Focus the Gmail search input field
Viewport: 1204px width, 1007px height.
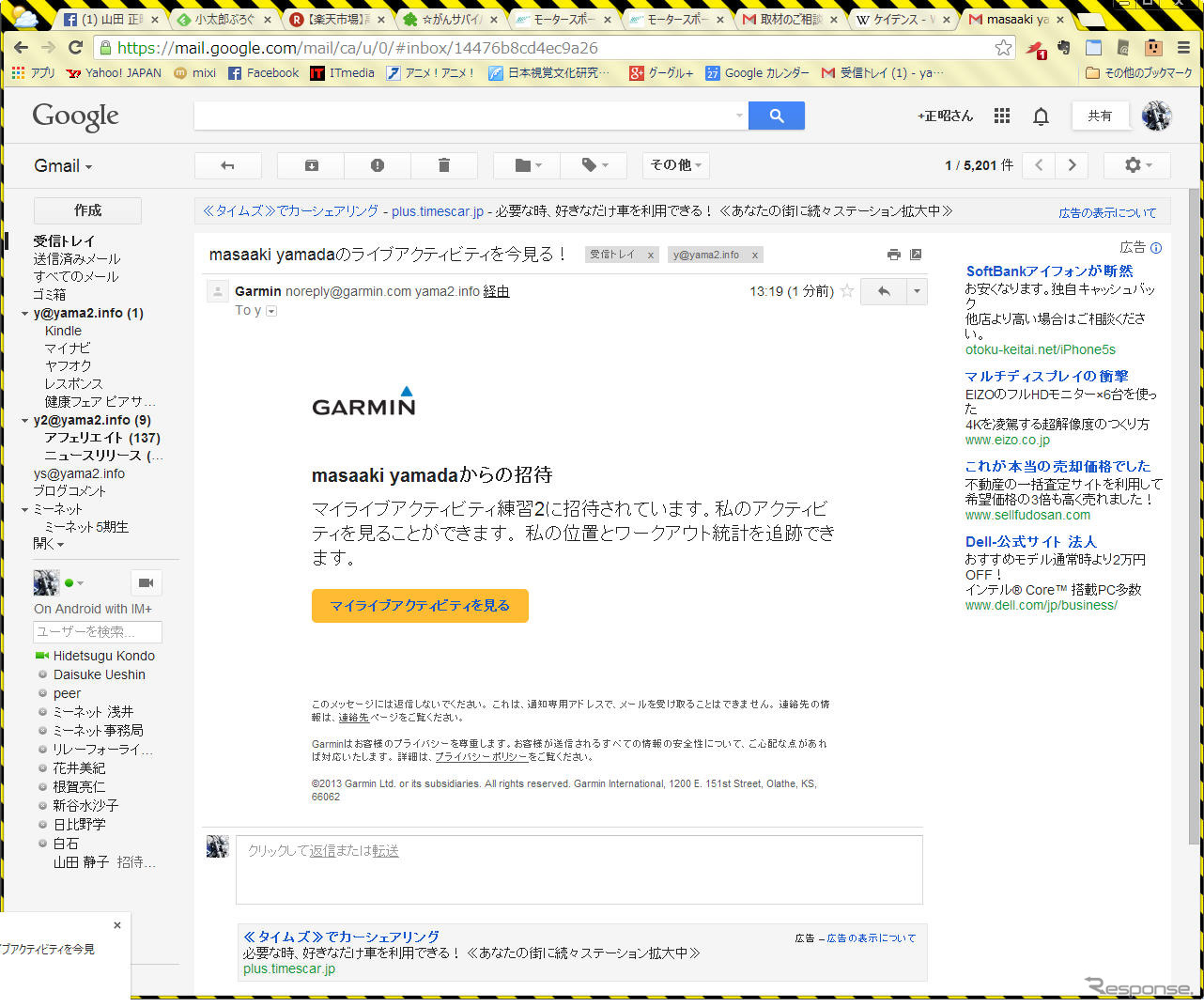click(464, 116)
